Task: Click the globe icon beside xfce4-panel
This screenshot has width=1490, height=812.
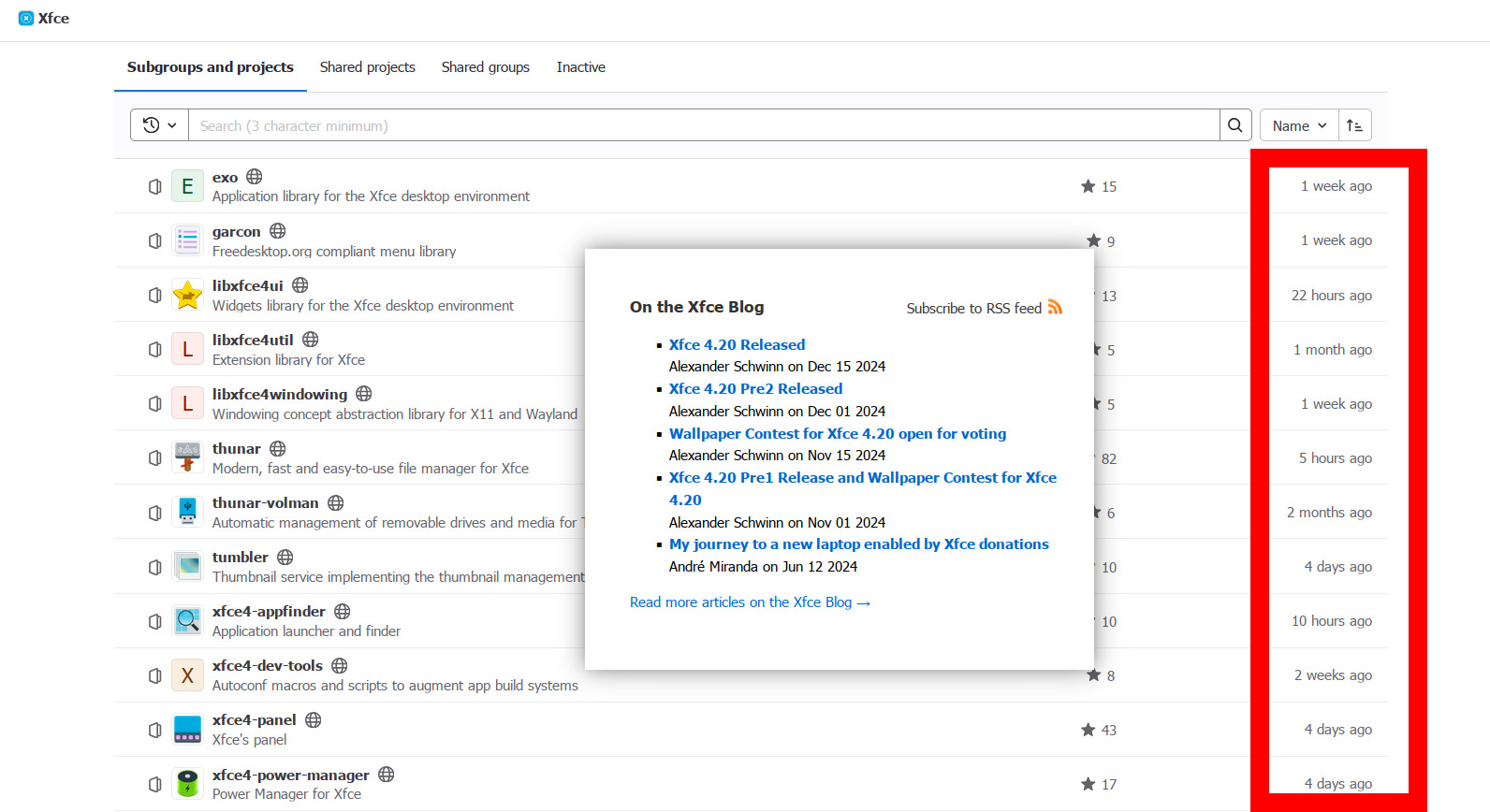Action: click(x=313, y=720)
